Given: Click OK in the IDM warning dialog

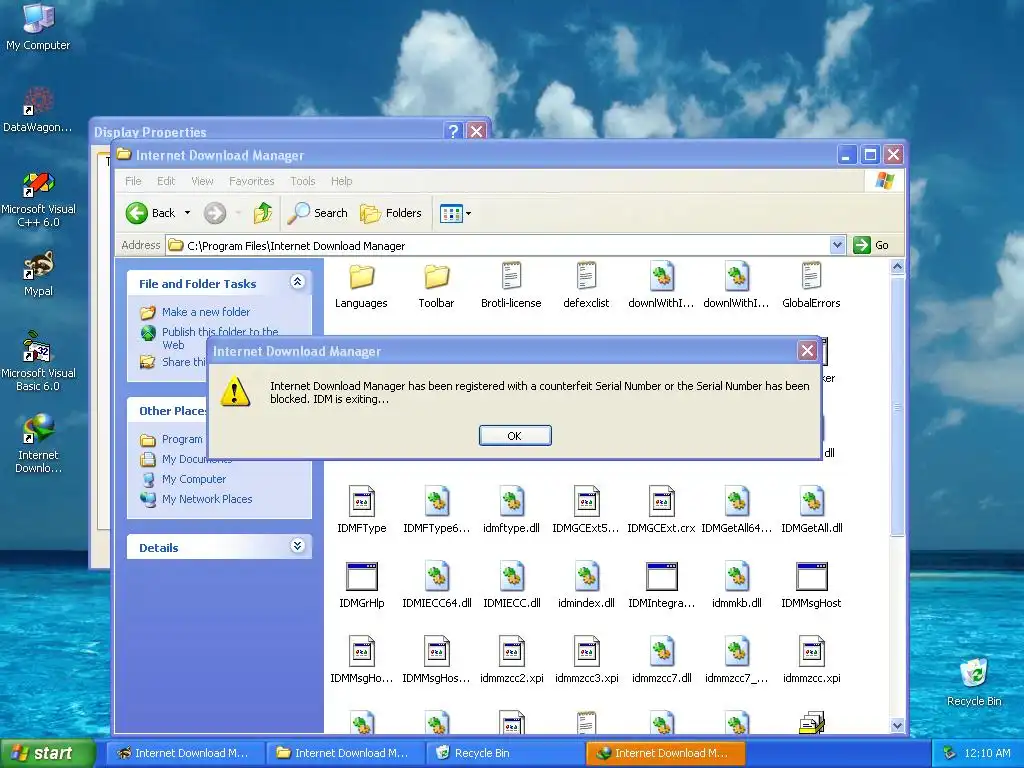Looking at the screenshot, I should click(x=515, y=436).
